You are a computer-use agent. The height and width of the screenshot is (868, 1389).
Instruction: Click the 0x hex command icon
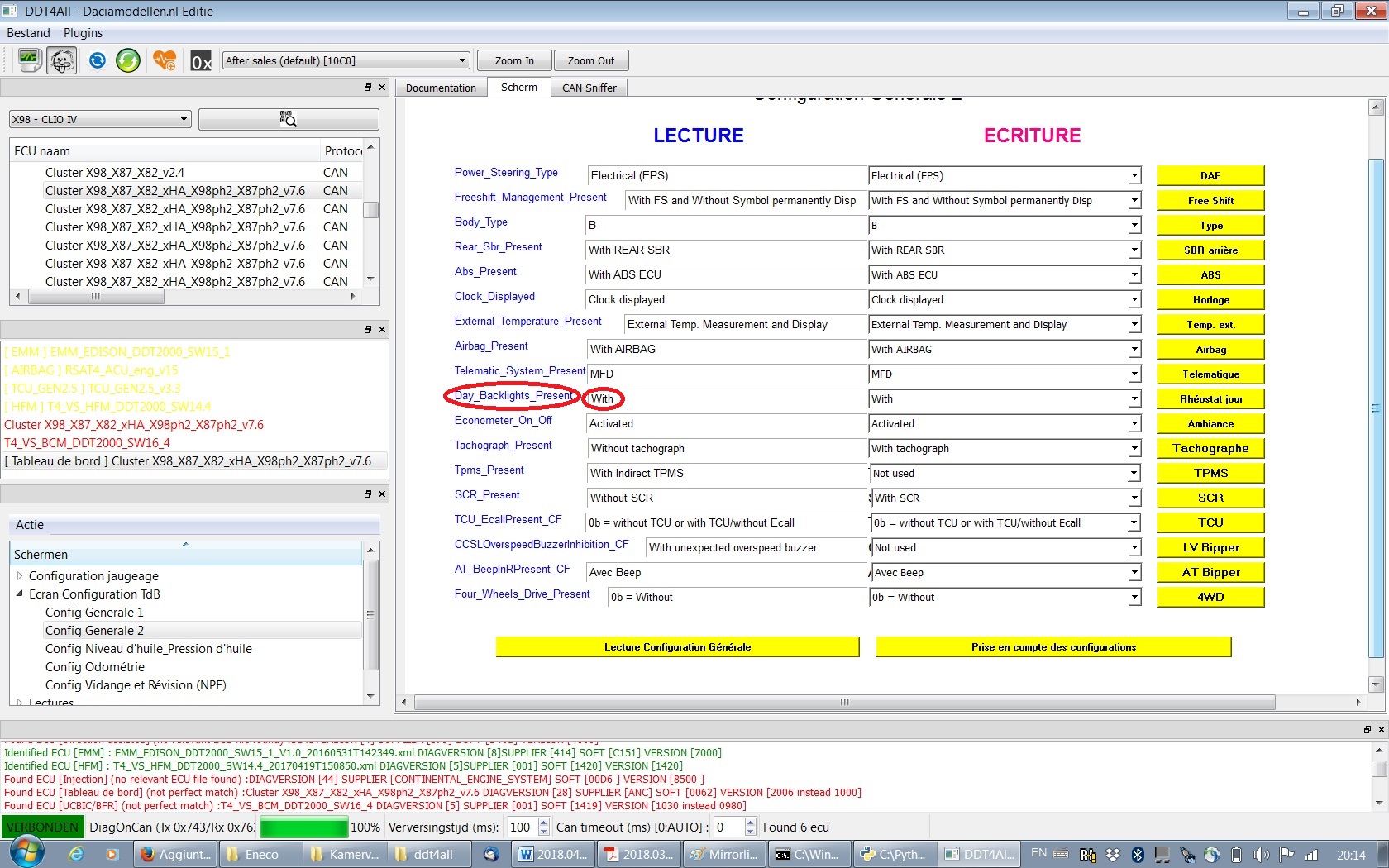pos(201,61)
